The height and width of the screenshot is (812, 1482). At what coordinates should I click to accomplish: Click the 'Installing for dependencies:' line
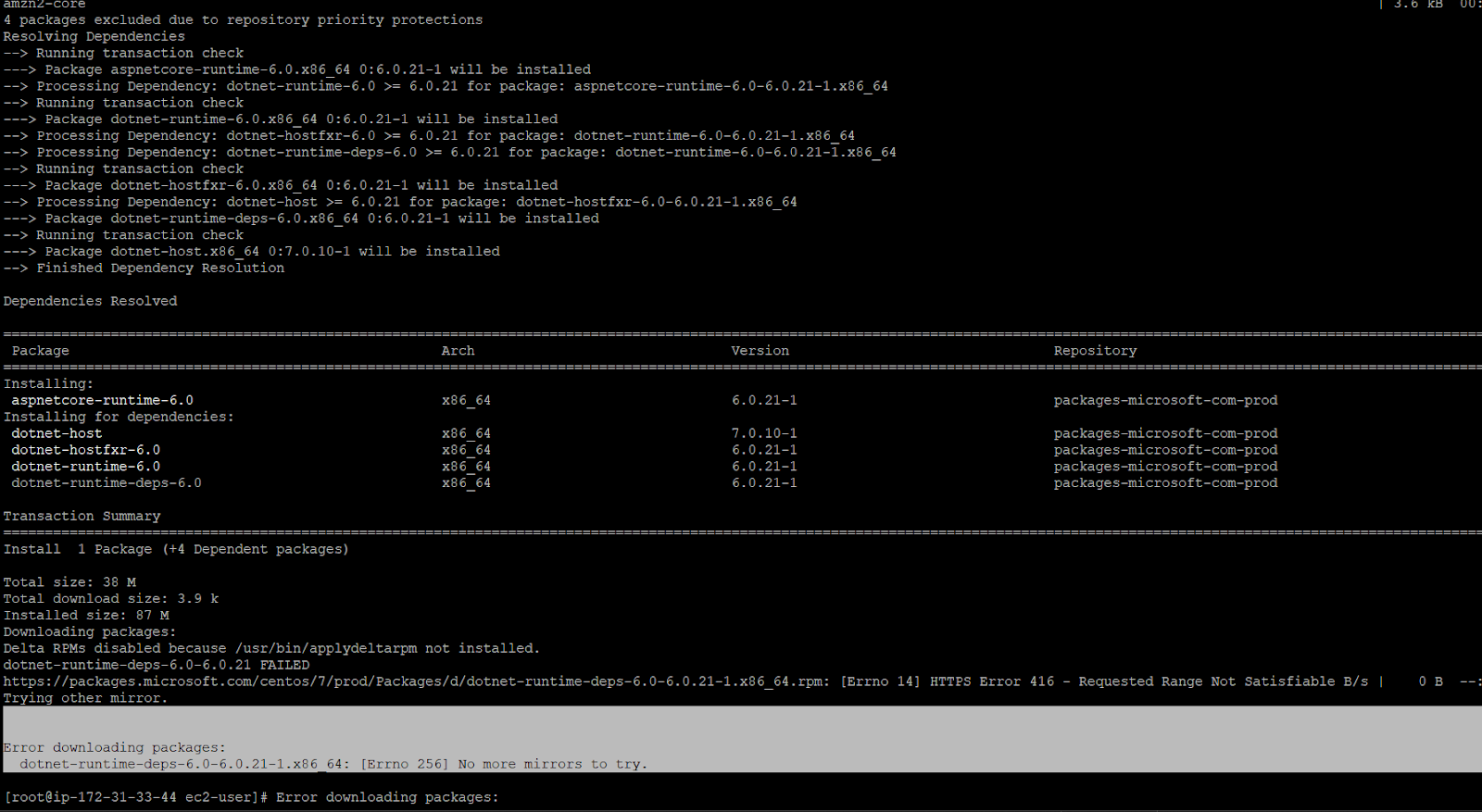(119, 417)
